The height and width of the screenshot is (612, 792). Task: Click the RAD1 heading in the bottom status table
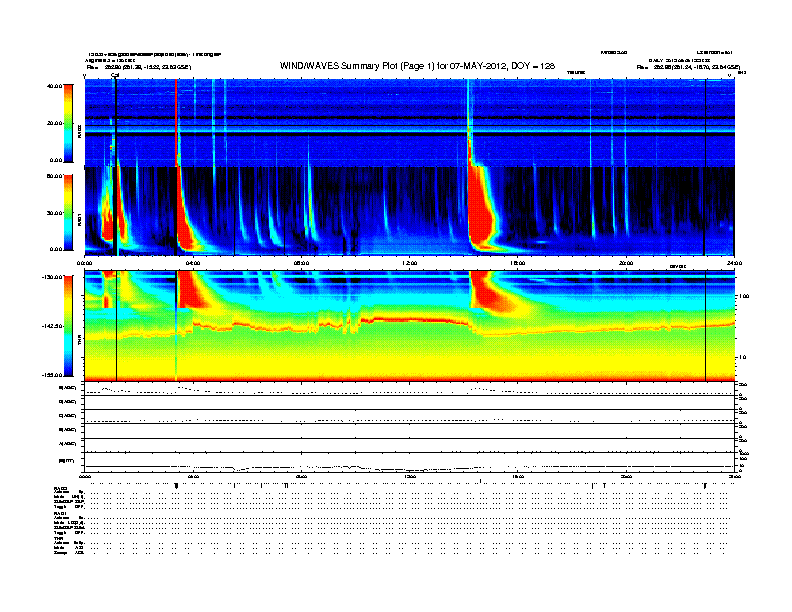click(60, 514)
